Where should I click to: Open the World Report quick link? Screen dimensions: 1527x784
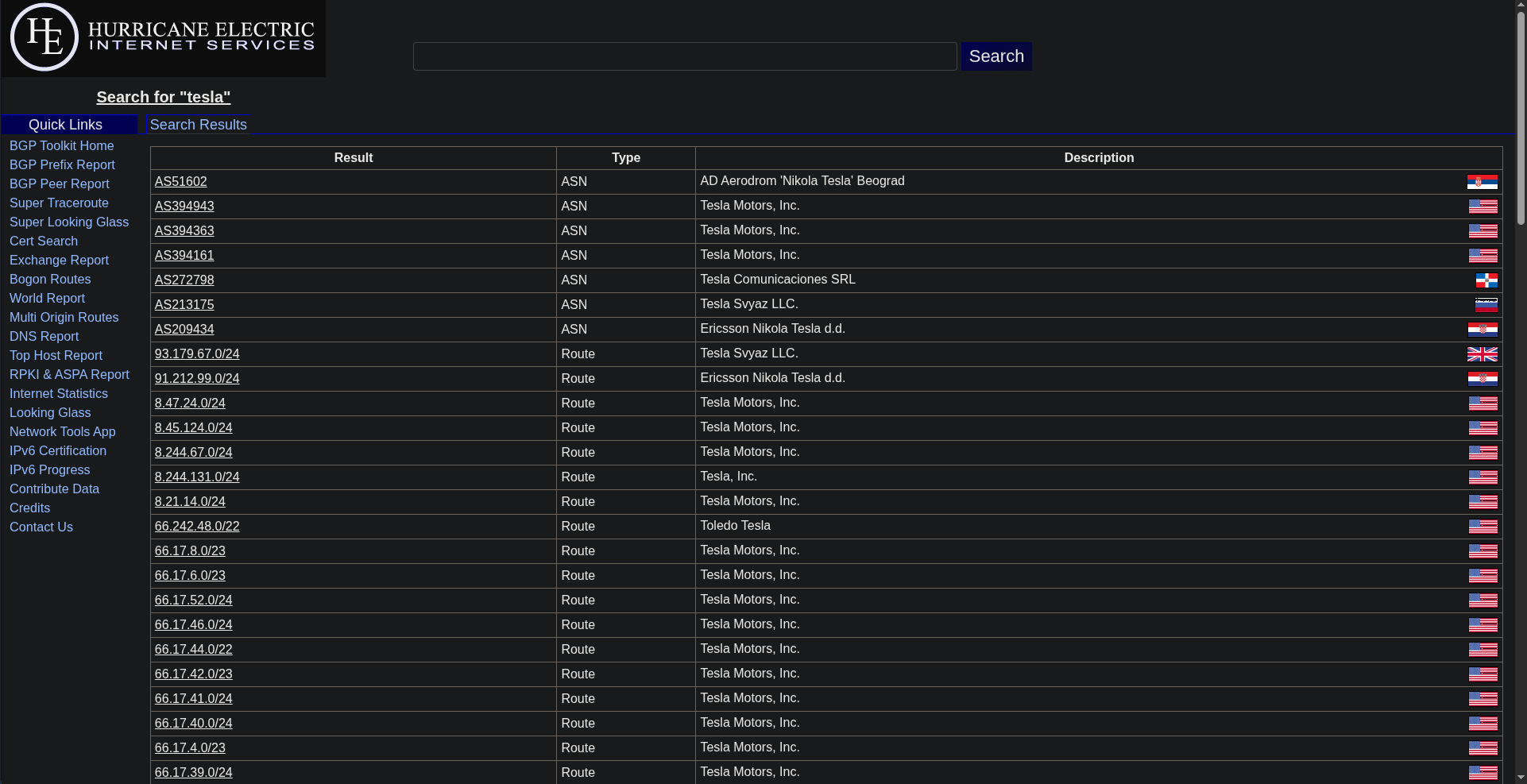47,299
